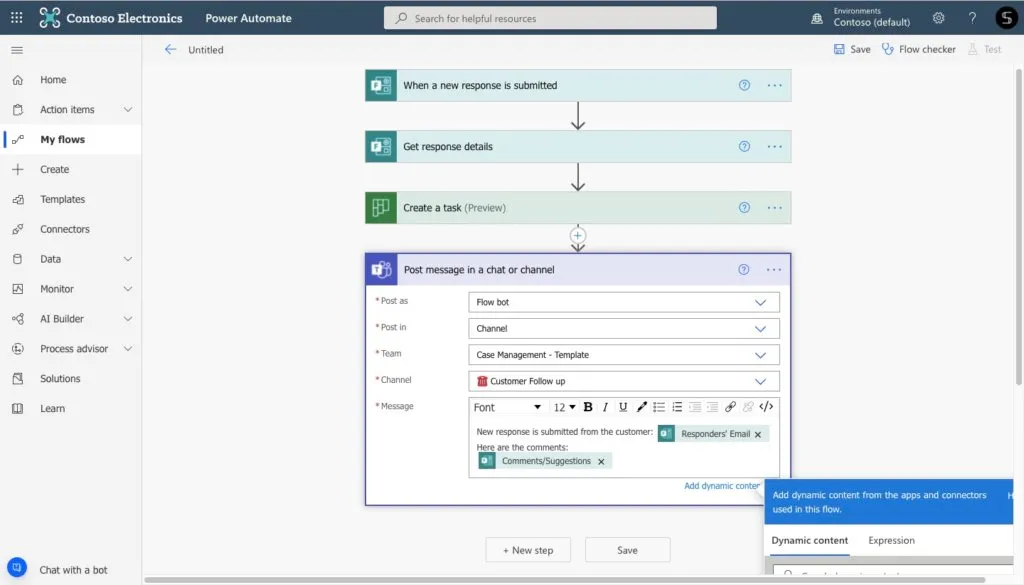1024x585 pixels.
Task: Open the Team dropdown
Action: tap(624, 355)
